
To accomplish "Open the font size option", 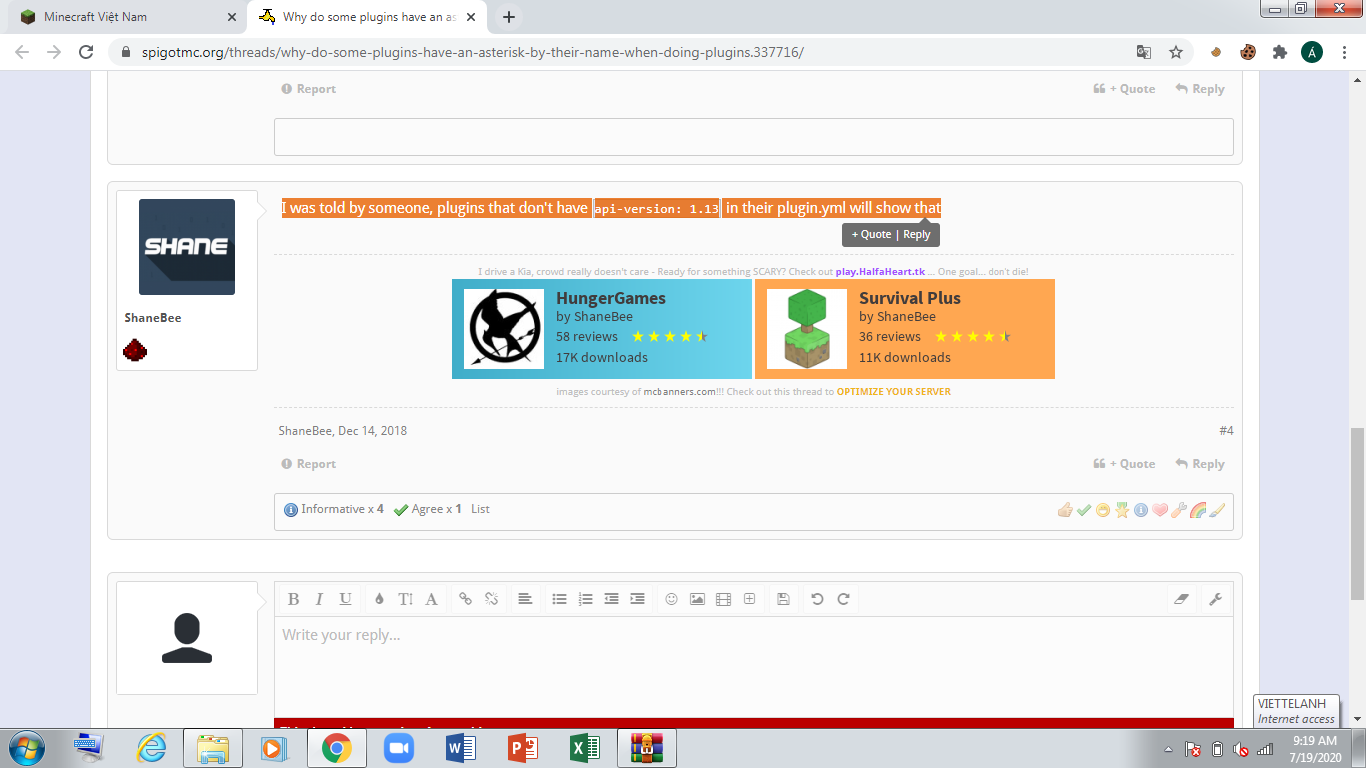I will pos(405,599).
